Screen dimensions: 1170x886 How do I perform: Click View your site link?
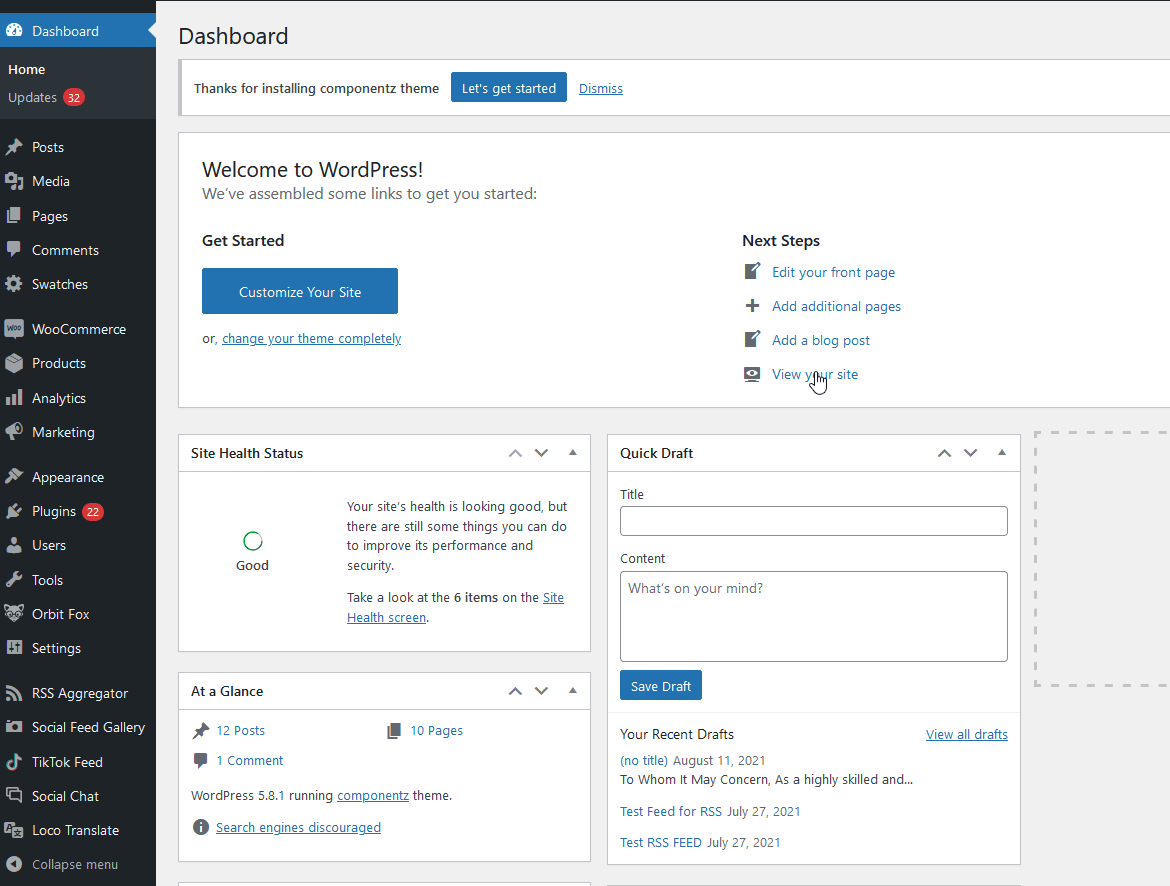point(815,375)
